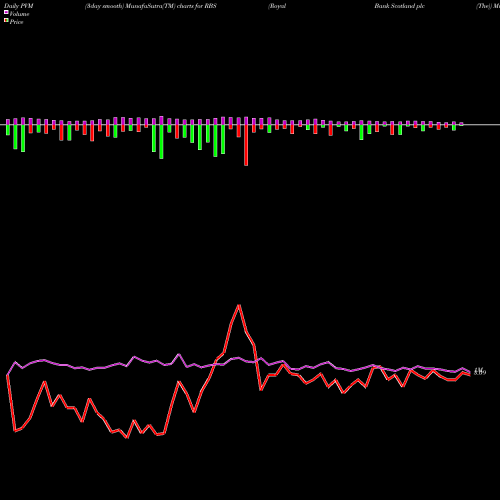500x500 pixels.
Task: Click the Volume legend color swatch
Action: pyautogui.click(x=6, y=13)
